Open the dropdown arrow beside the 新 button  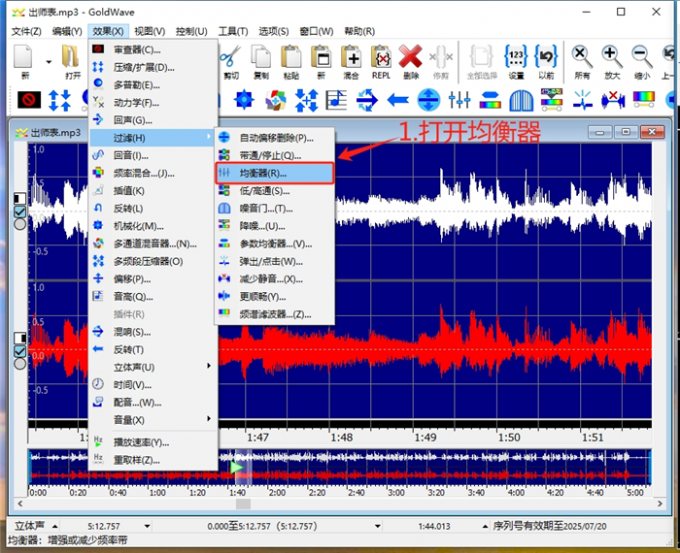coord(49,62)
